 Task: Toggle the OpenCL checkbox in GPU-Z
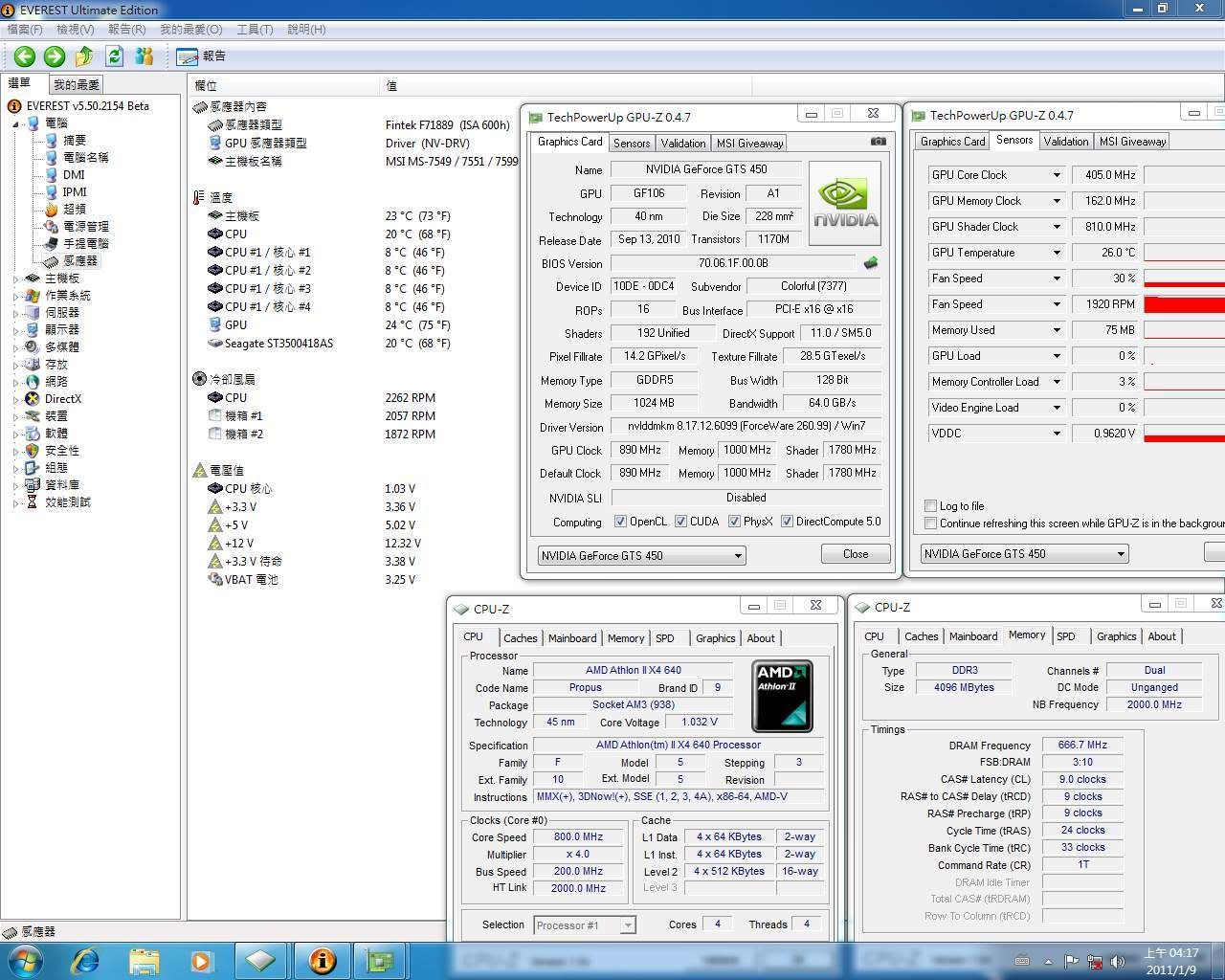coord(620,522)
